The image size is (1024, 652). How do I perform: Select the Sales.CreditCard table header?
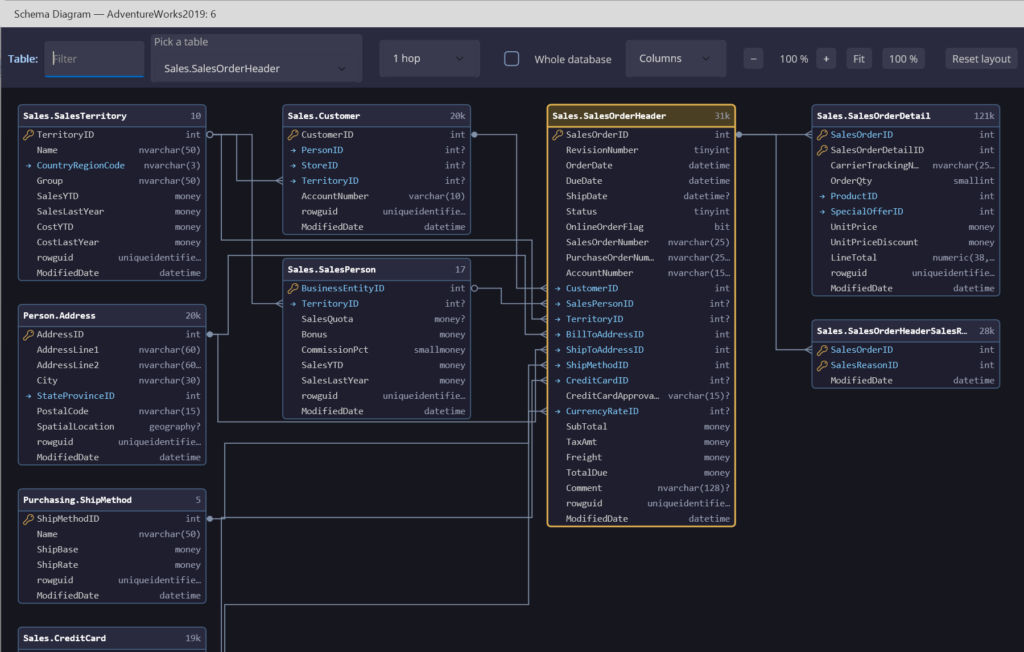coord(112,638)
